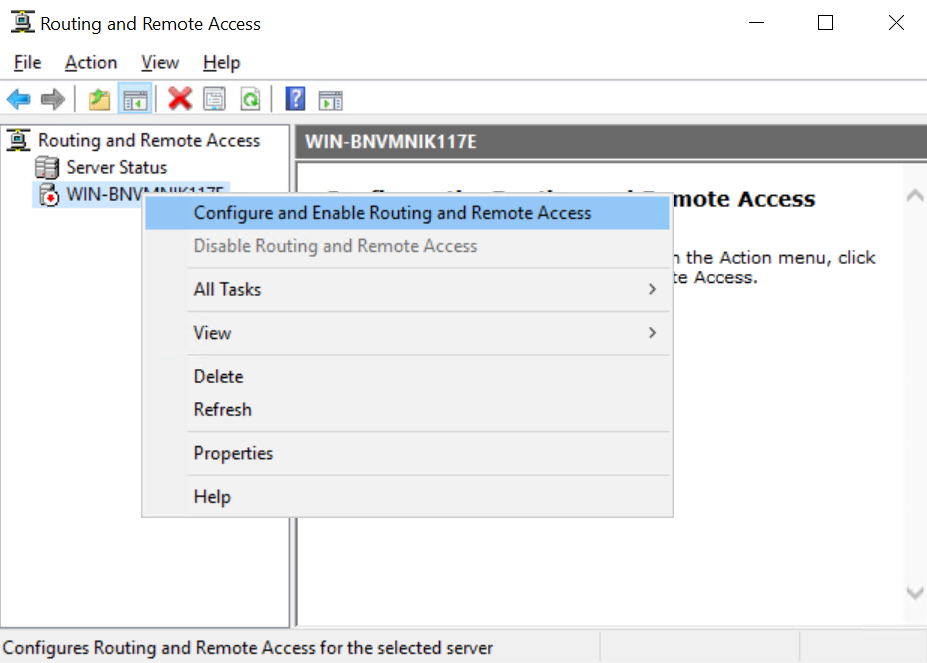Click the "mote Access" heading in the right pane

pos(744,199)
